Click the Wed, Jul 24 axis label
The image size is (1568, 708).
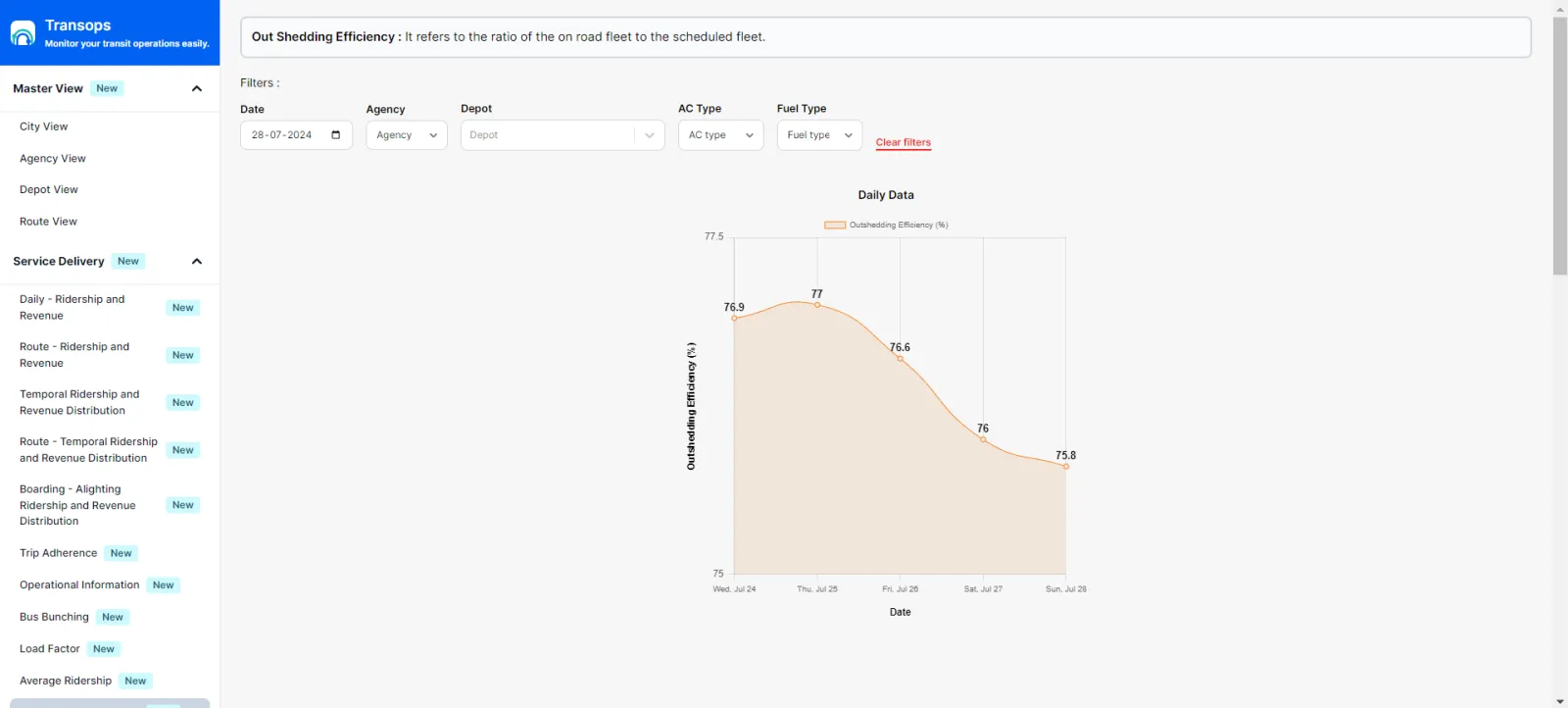(734, 589)
